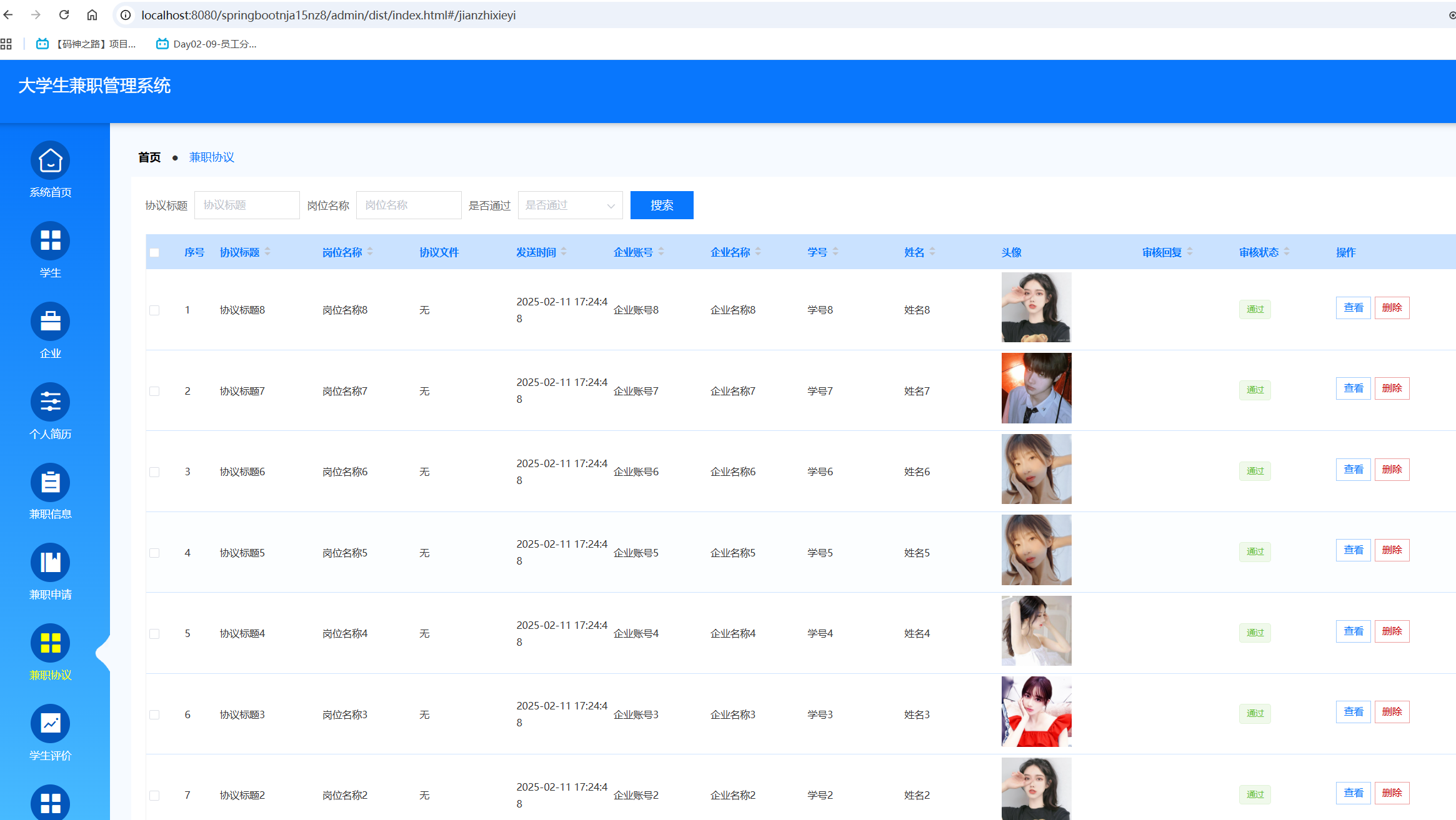Open the 兼职信息 clipboard icon
The height and width of the screenshot is (820, 1456).
(50, 482)
